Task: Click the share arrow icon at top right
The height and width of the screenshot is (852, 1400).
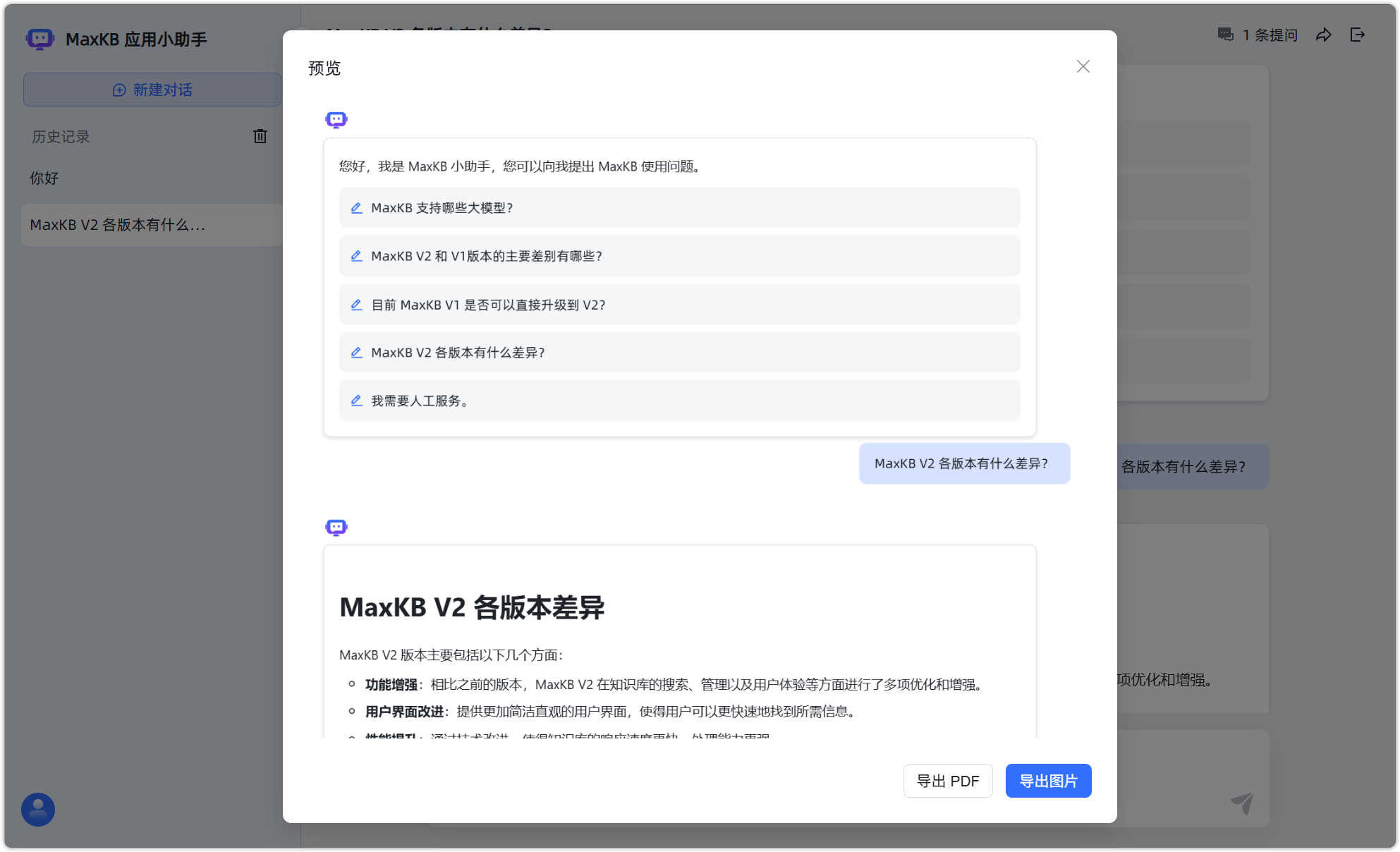Action: (1324, 35)
